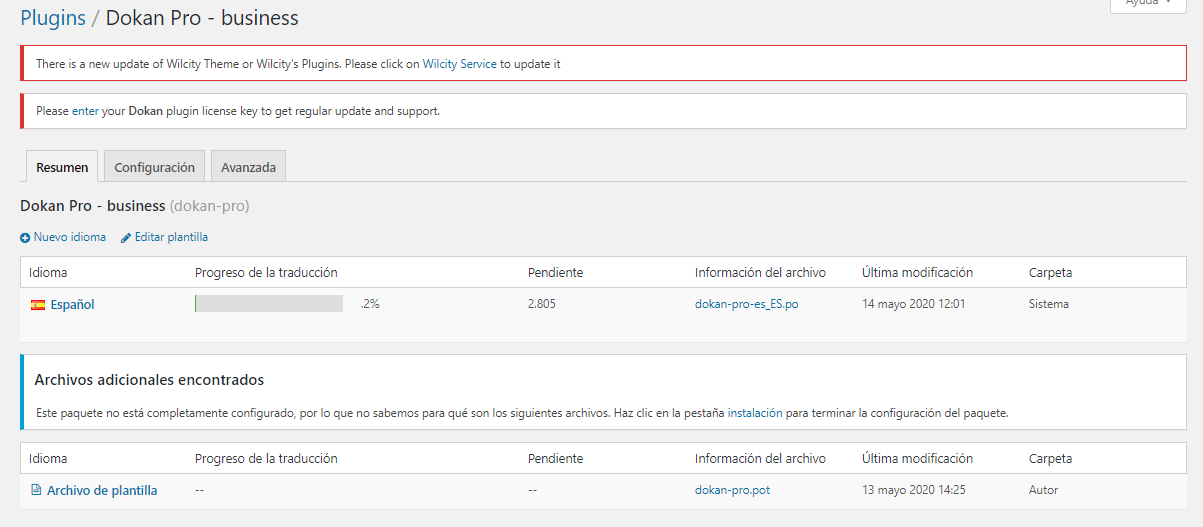Open the Wilcity Service link

tap(460, 64)
